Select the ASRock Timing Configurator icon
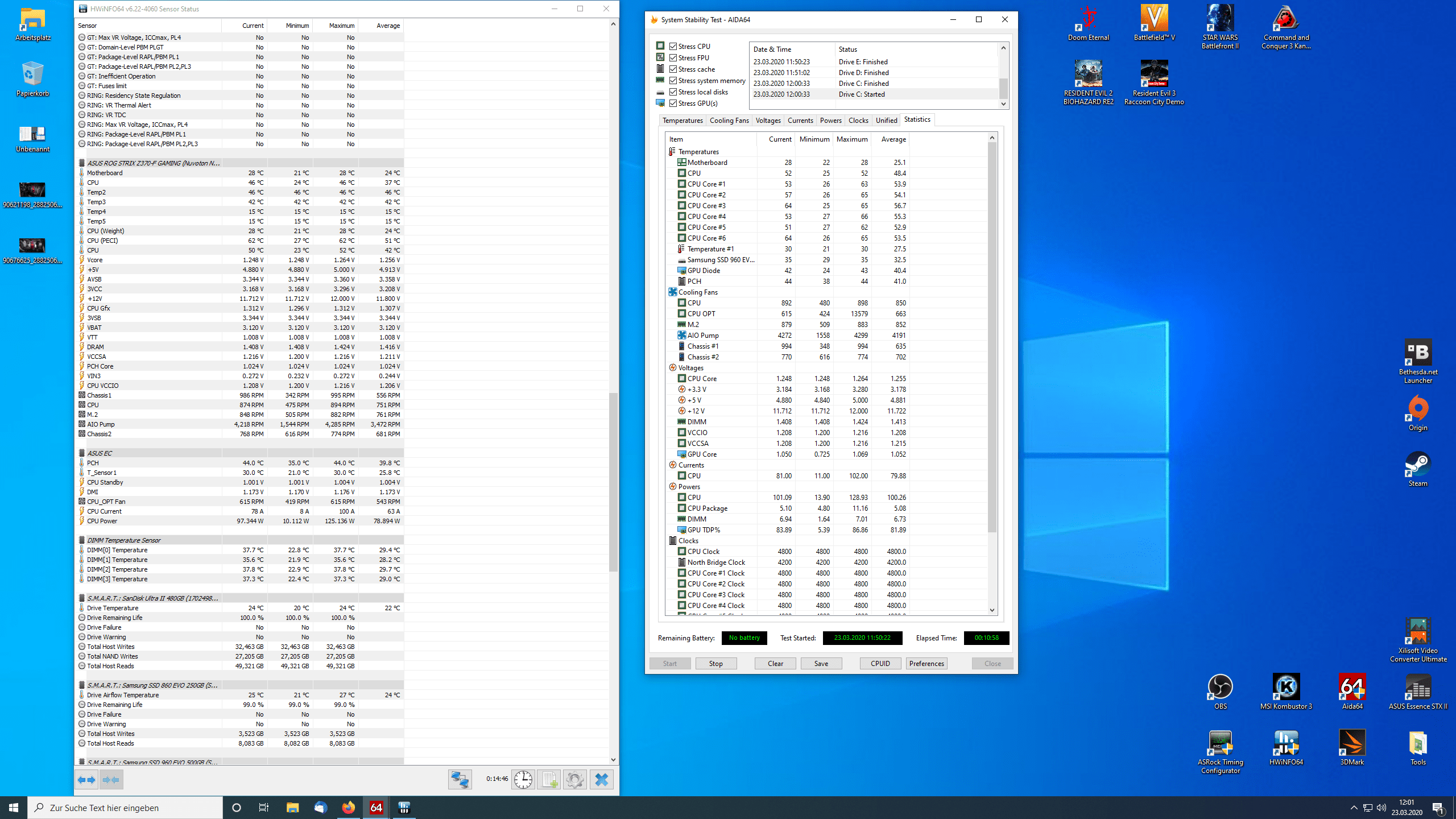This screenshot has width=1456, height=819. coord(1220,752)
